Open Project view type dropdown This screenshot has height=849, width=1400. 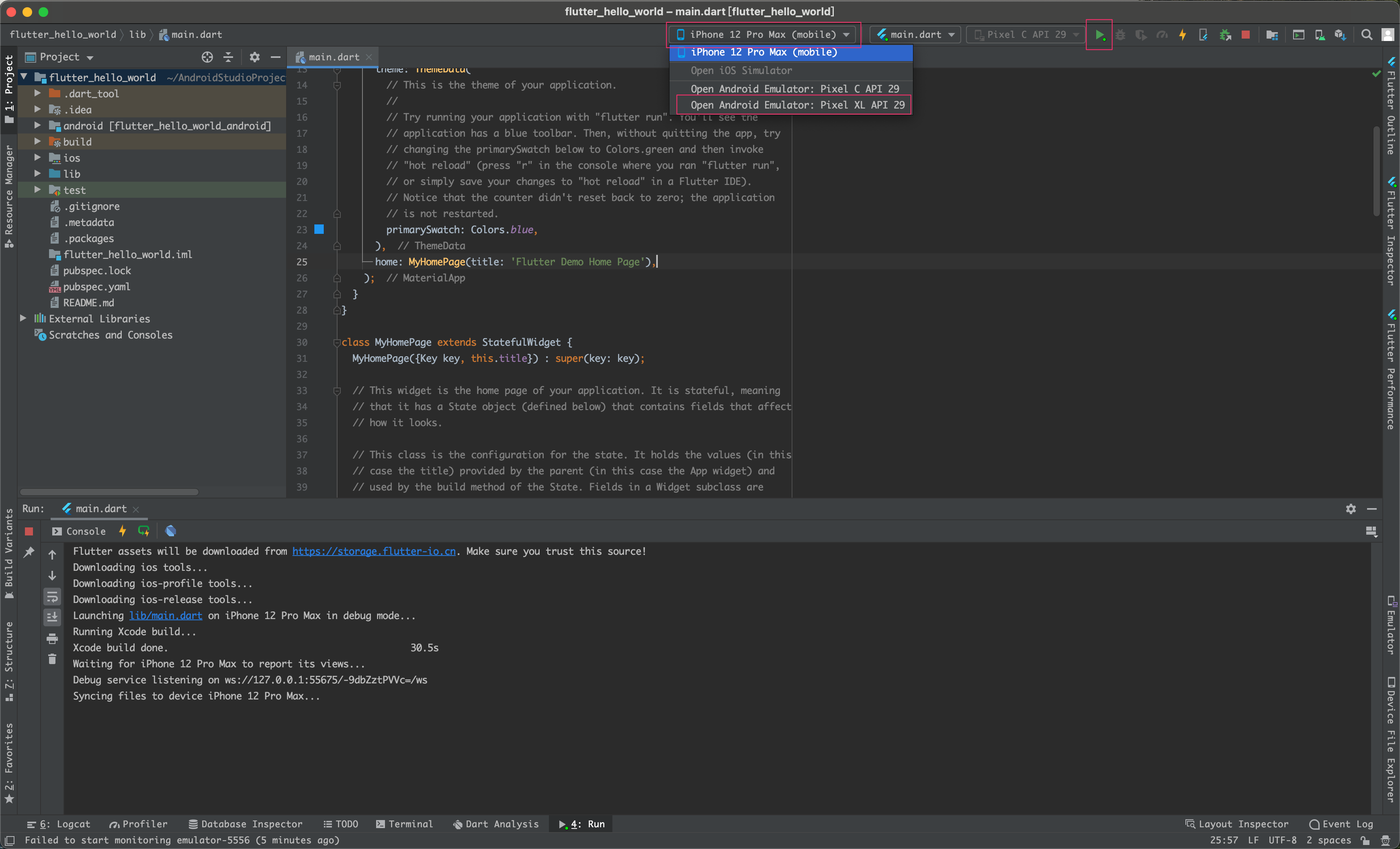[x=59, y=57]
